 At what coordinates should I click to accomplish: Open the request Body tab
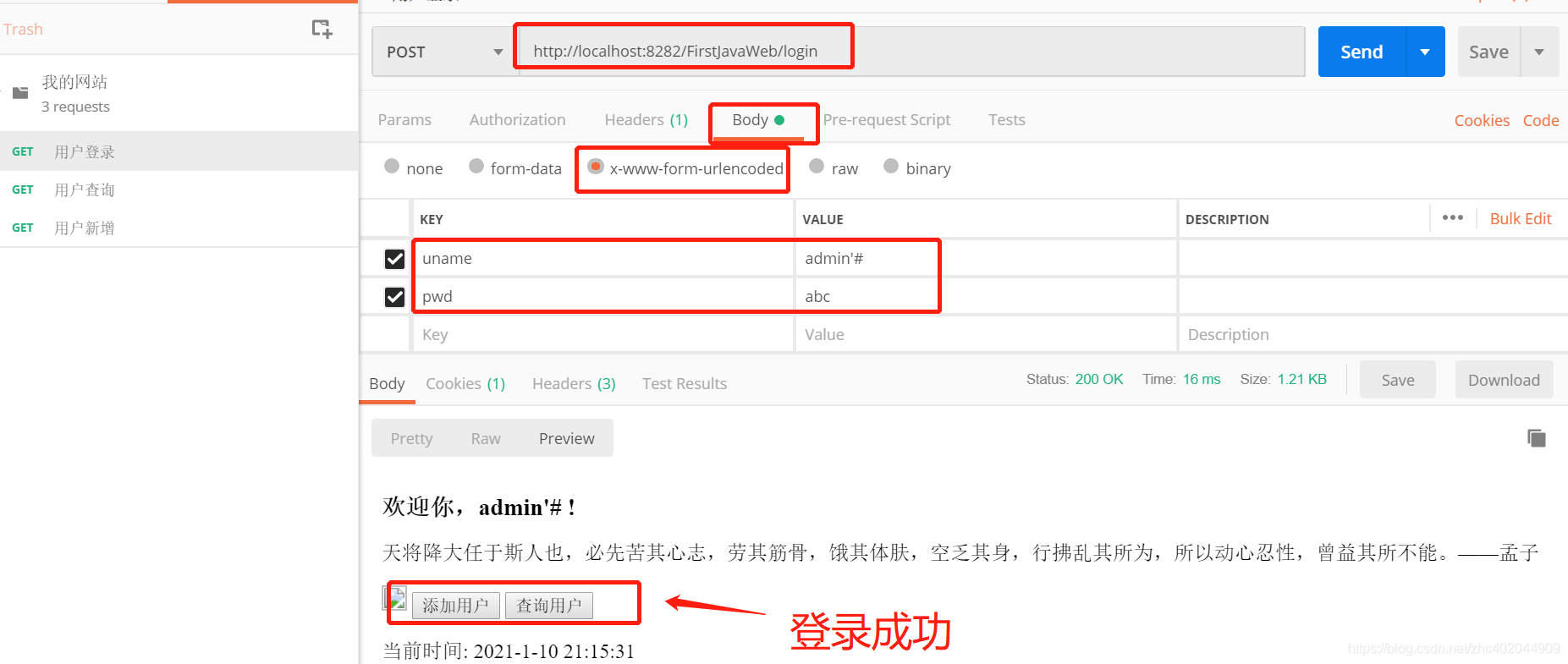pos(758,120)
